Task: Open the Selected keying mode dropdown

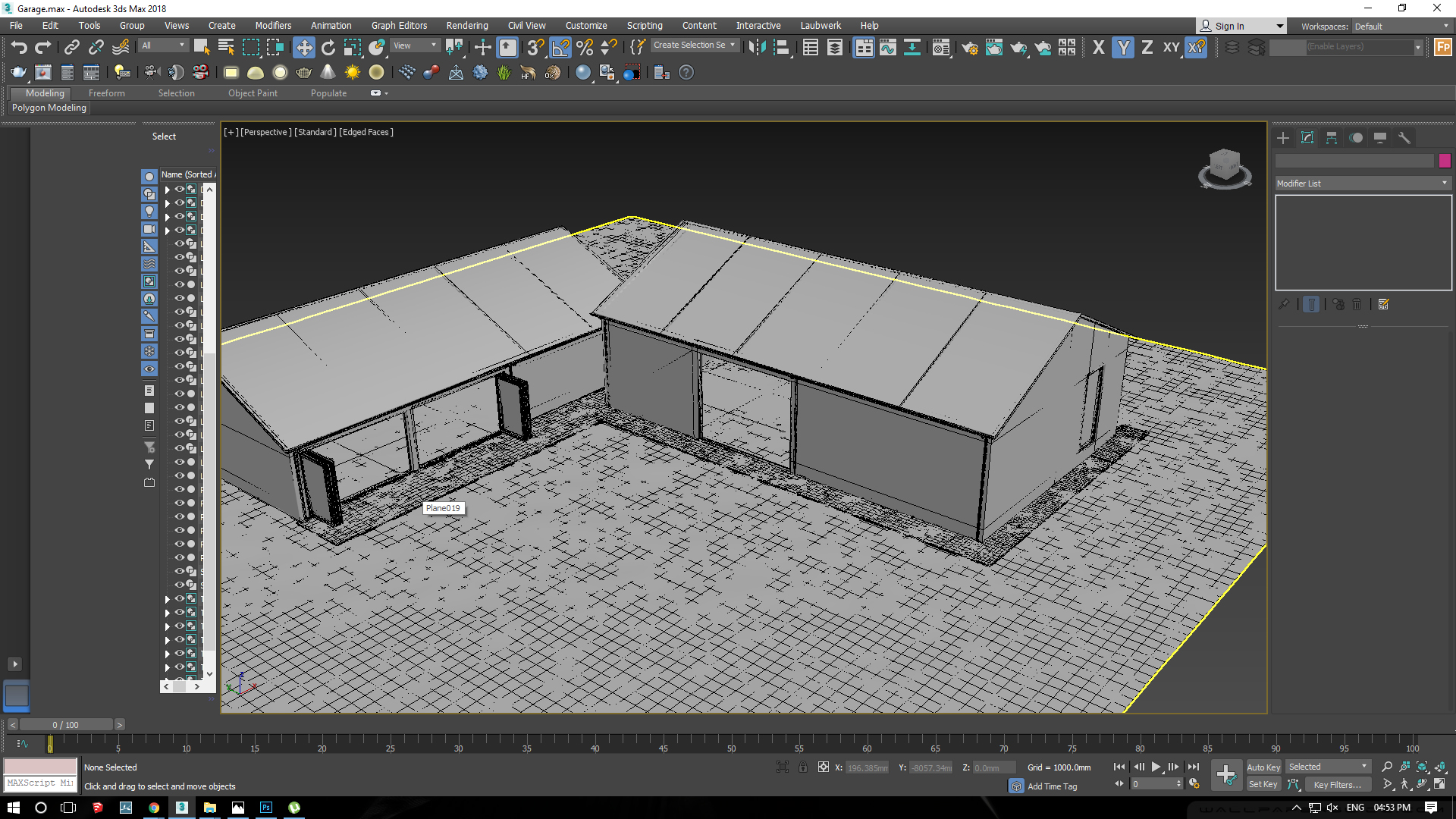Action: pyautogui.click(x=1327, y=767)
